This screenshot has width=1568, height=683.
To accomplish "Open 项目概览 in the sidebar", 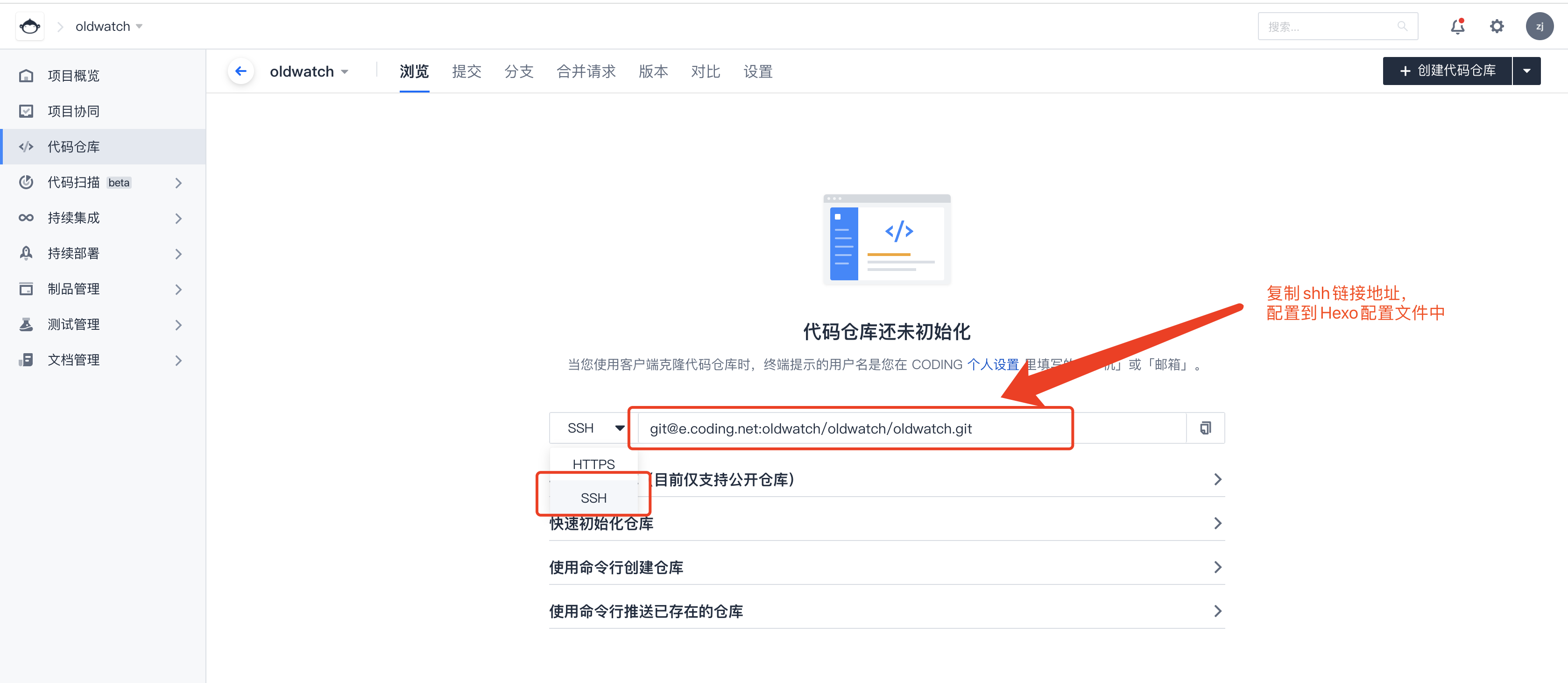I will point(73,76).
